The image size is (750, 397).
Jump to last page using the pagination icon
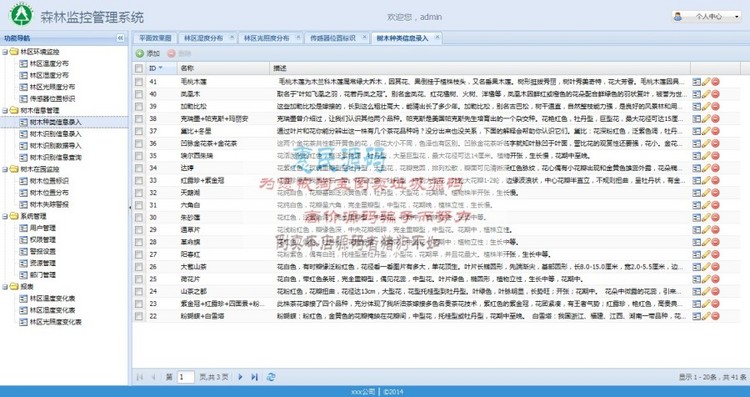point(254,377)
